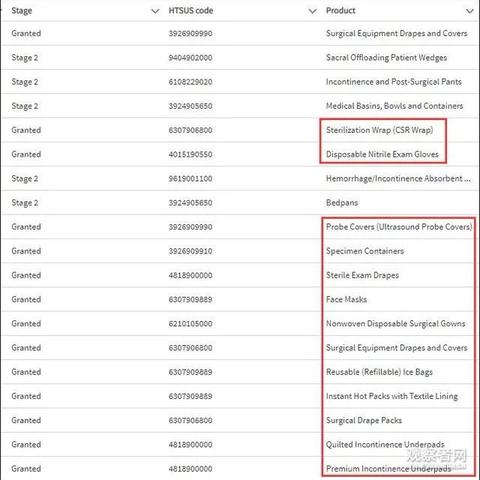Select Sacral Offloading Patient Wedges product

click(x=386, y=58)
